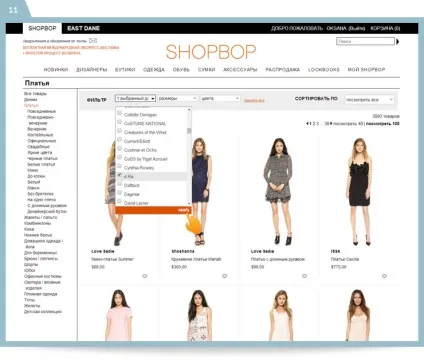
Task: Select Детская коллекция in sidebar
Action: point(43,312)
